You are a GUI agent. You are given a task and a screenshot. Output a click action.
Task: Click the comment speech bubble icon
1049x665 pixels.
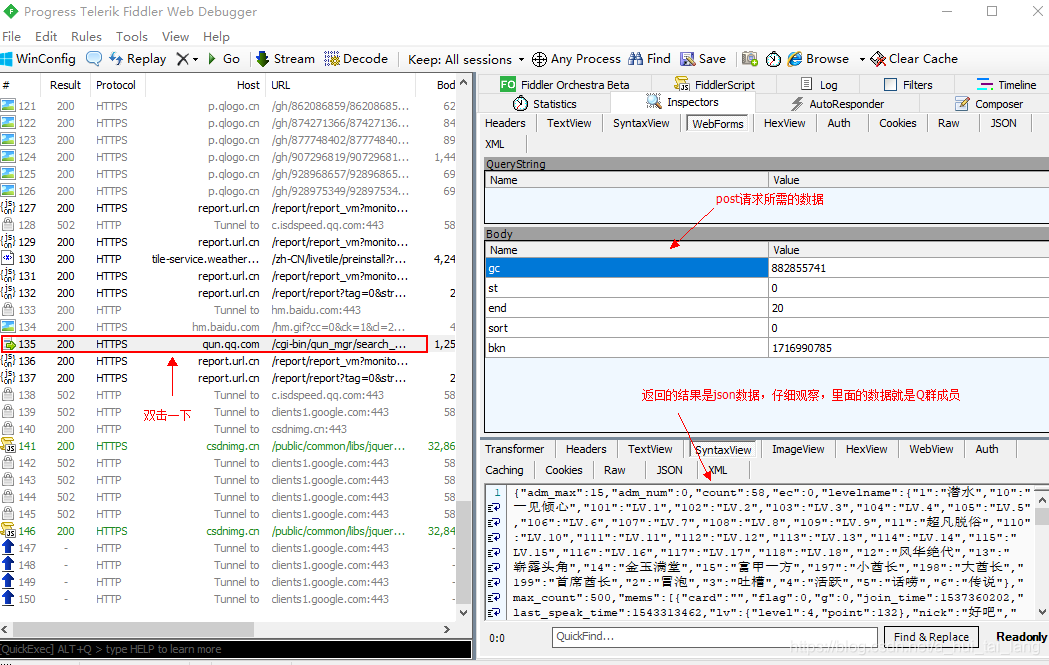[x=94, y=59]
